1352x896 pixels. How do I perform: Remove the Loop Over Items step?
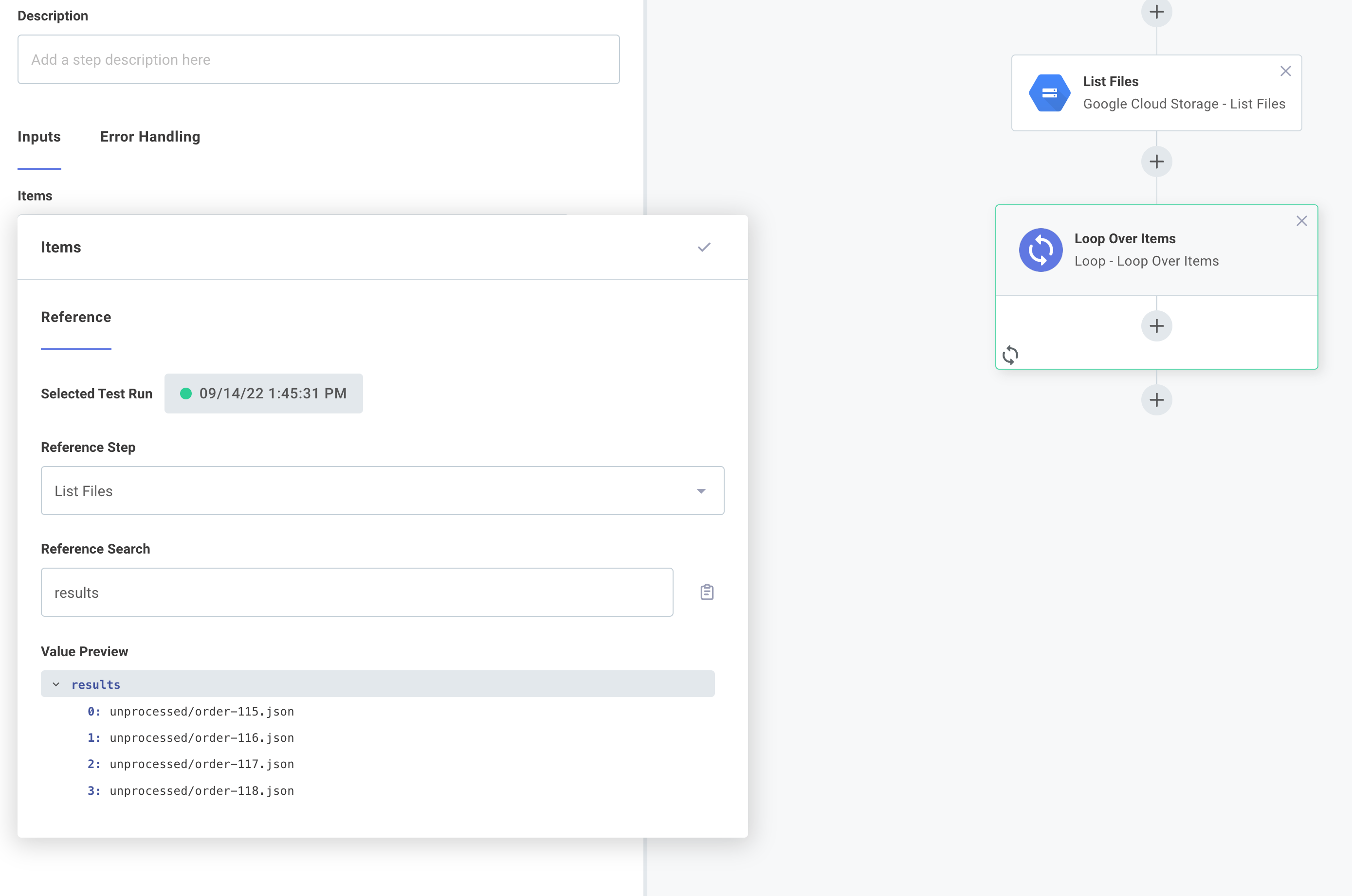coord(1301,221)
